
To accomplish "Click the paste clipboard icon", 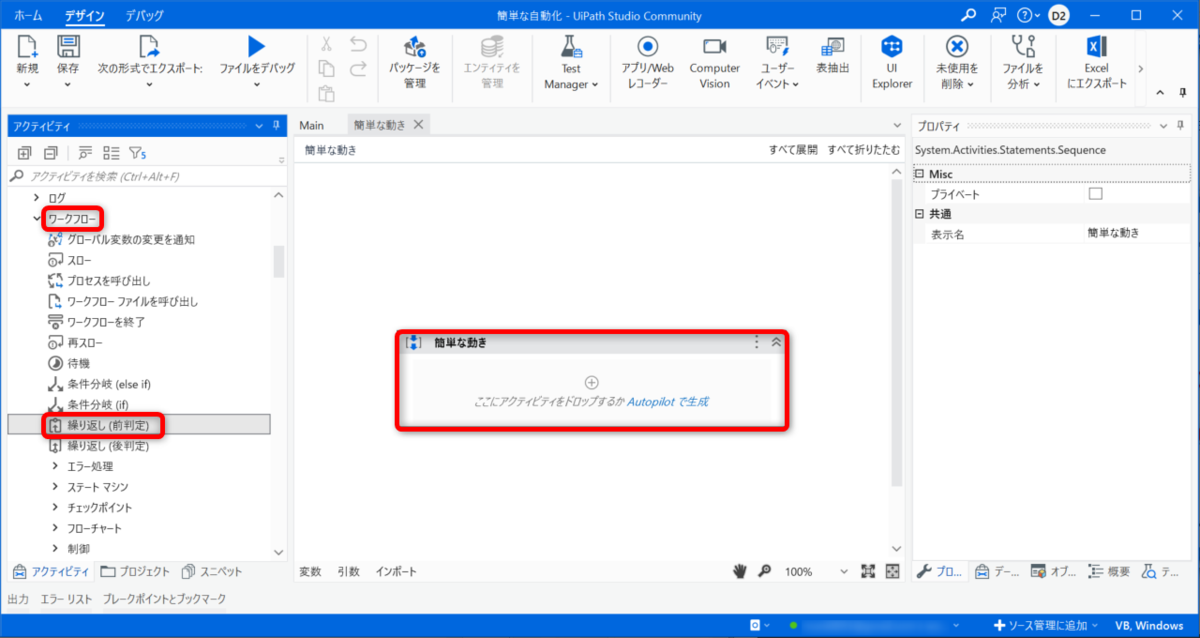I will pos(327,93).
